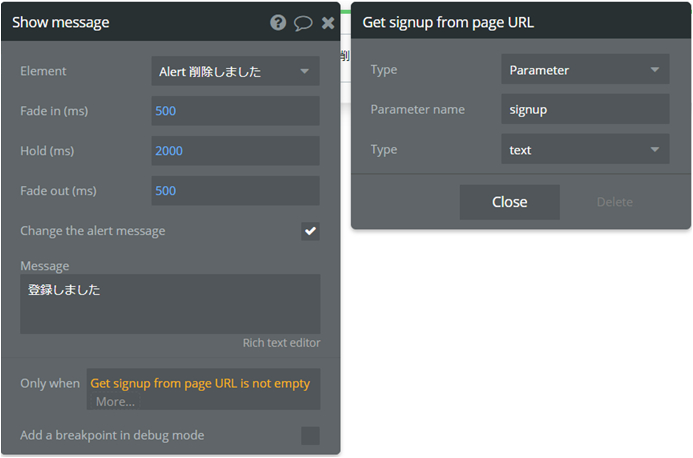Click the Element label
This screenshot has width=693, height=458.
43,71
